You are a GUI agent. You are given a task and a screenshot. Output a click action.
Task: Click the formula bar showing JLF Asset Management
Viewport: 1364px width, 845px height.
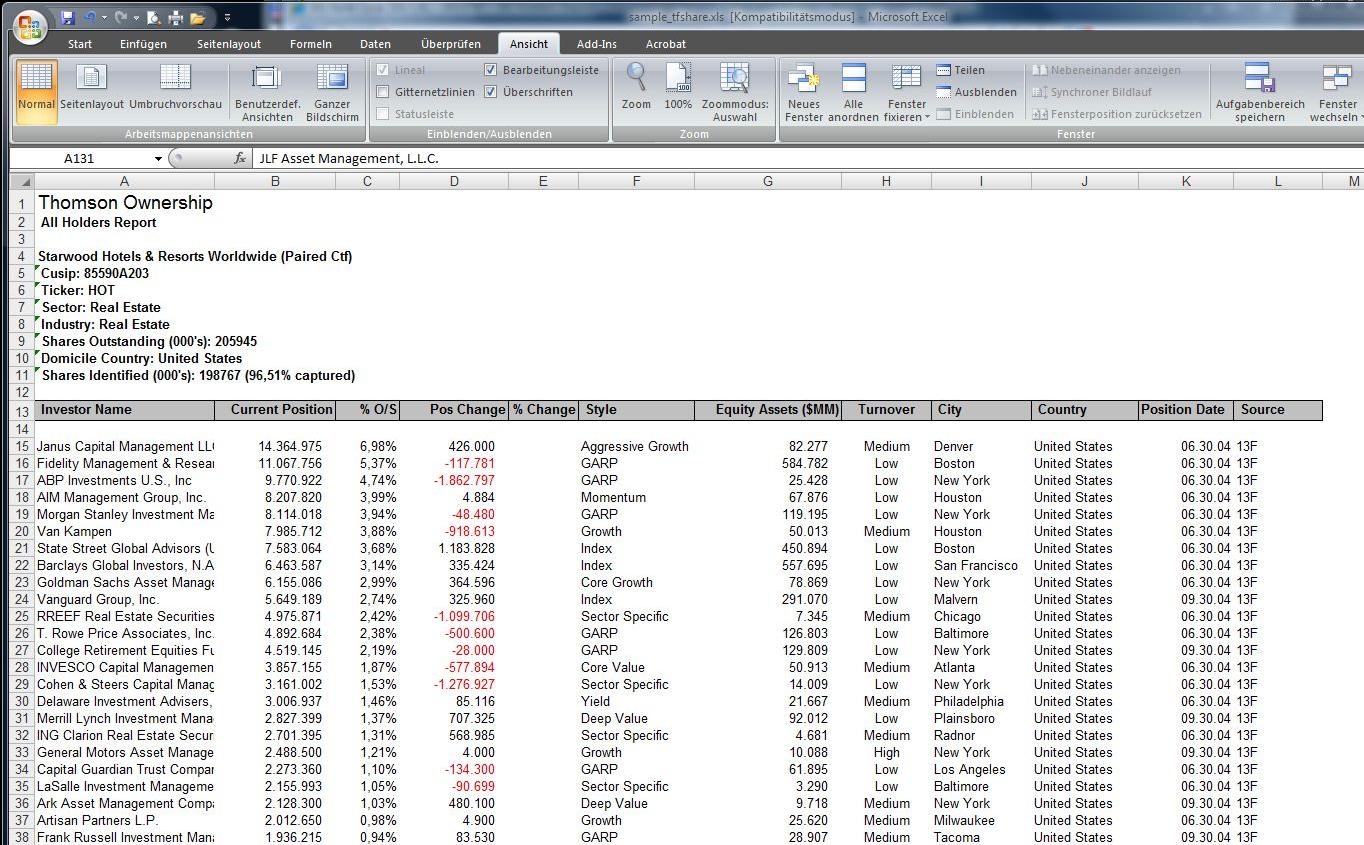click(808, 158)
